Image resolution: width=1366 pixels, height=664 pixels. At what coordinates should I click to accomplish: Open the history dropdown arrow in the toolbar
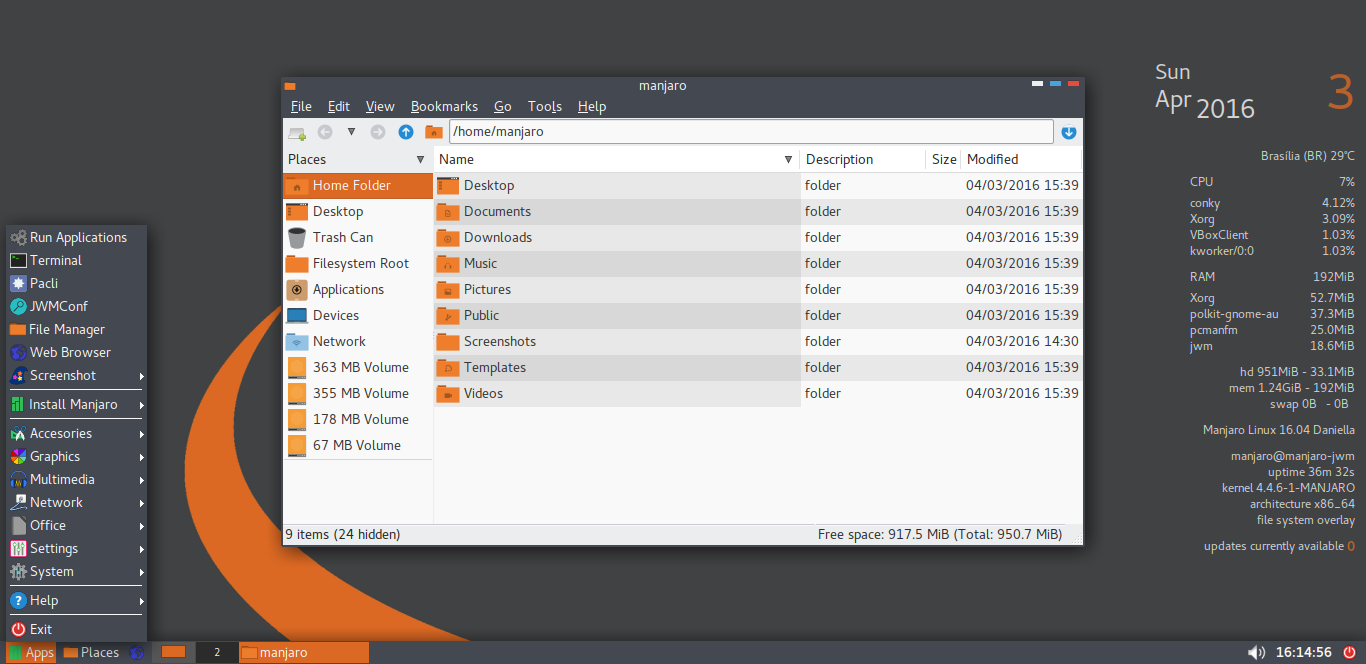351,132
